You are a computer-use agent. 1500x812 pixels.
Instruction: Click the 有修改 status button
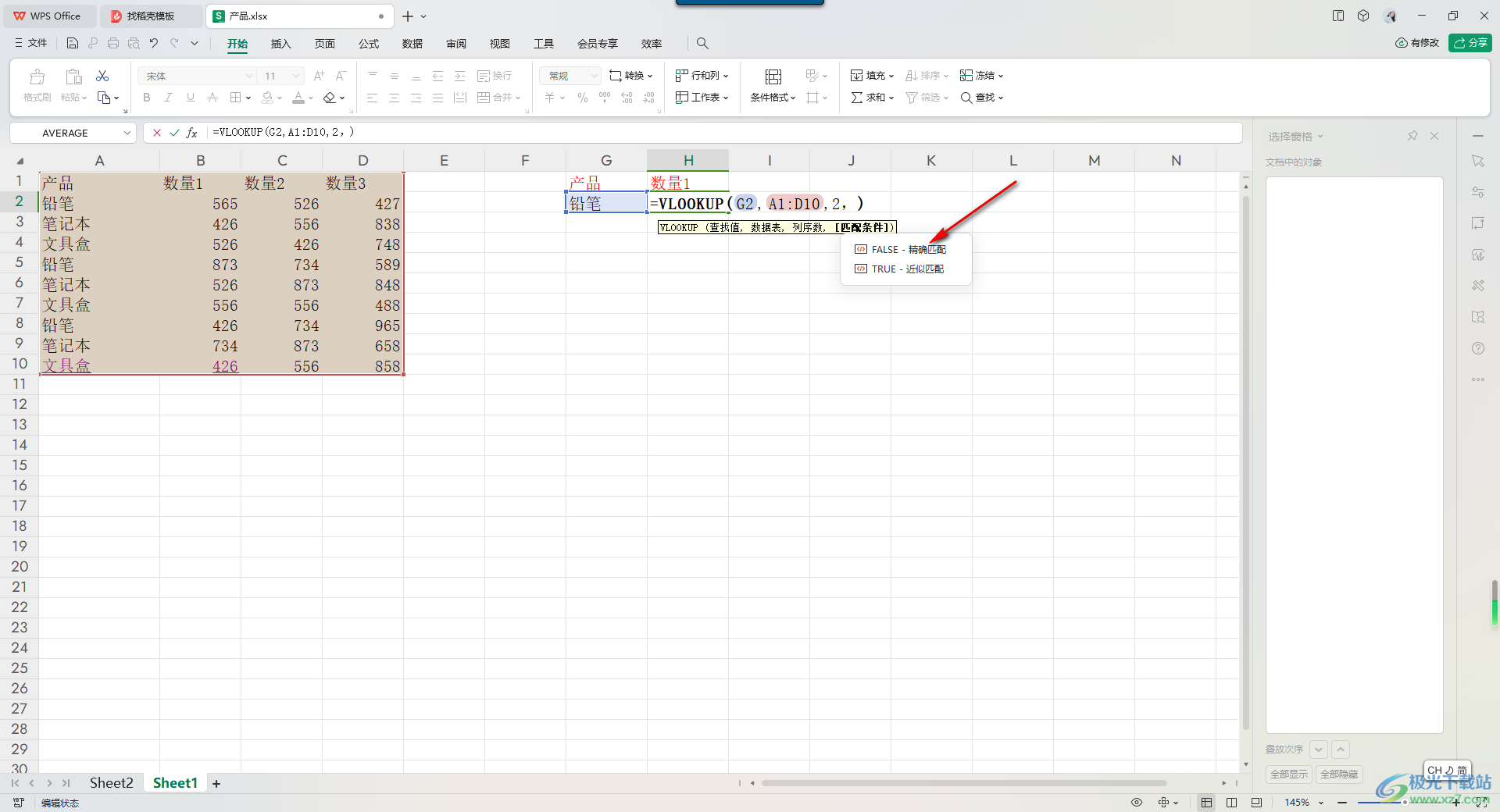tap(1417, 43)
